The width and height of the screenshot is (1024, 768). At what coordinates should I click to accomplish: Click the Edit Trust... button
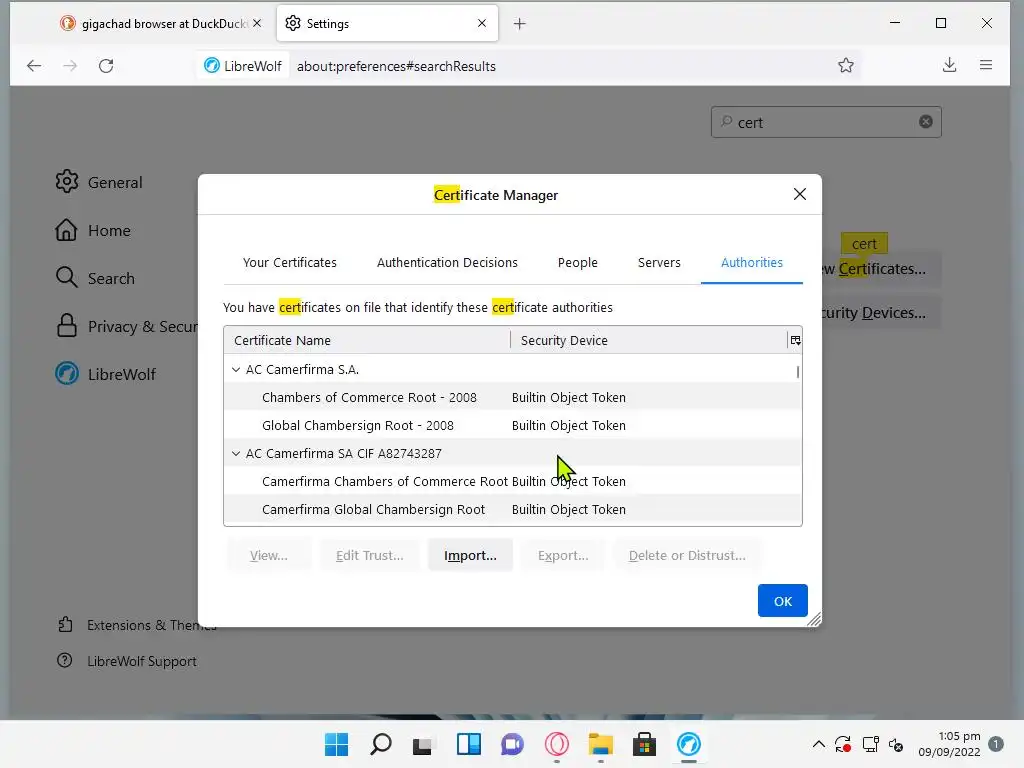(x=370, y=555)
